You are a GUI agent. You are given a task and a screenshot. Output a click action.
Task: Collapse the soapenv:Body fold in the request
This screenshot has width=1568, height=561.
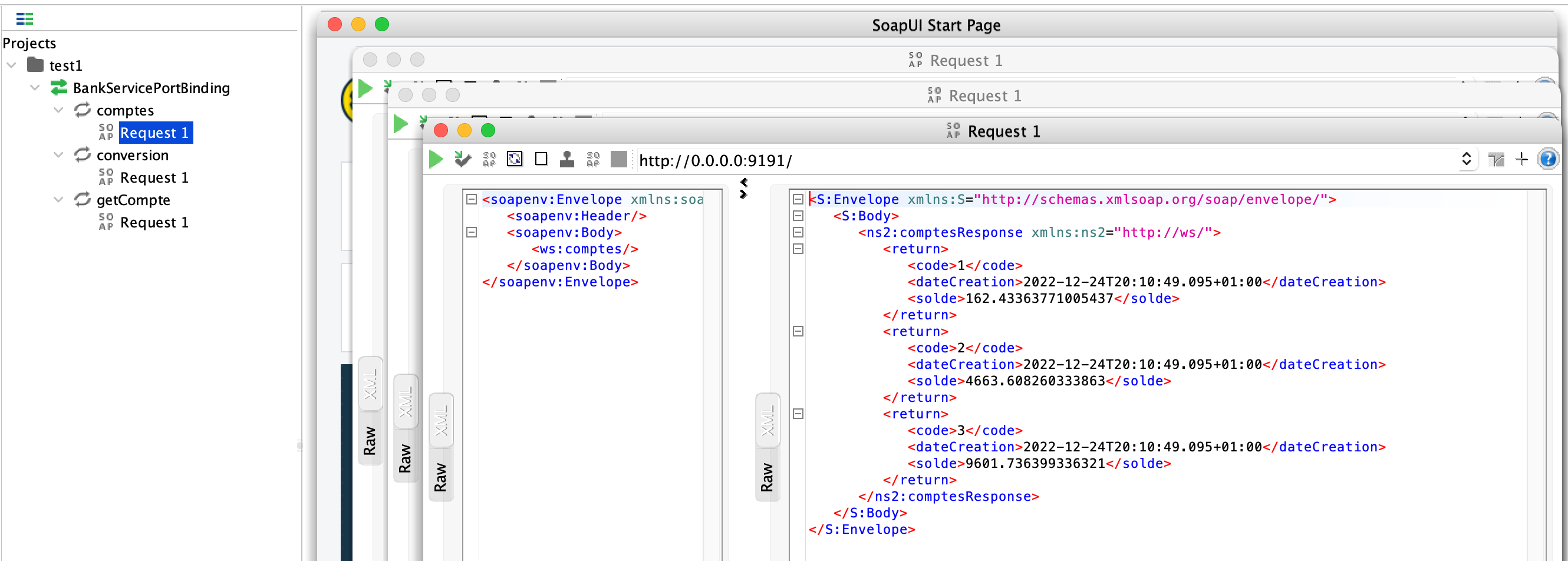471,232
